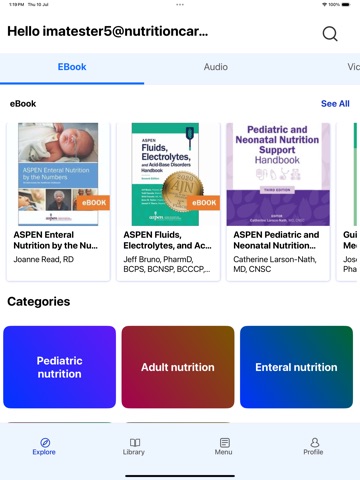360x480 pixels.
Task: Tap the ASPEN Fluids, Electrolytes book title
Action: pyautogui.click(x=167, y=240)
